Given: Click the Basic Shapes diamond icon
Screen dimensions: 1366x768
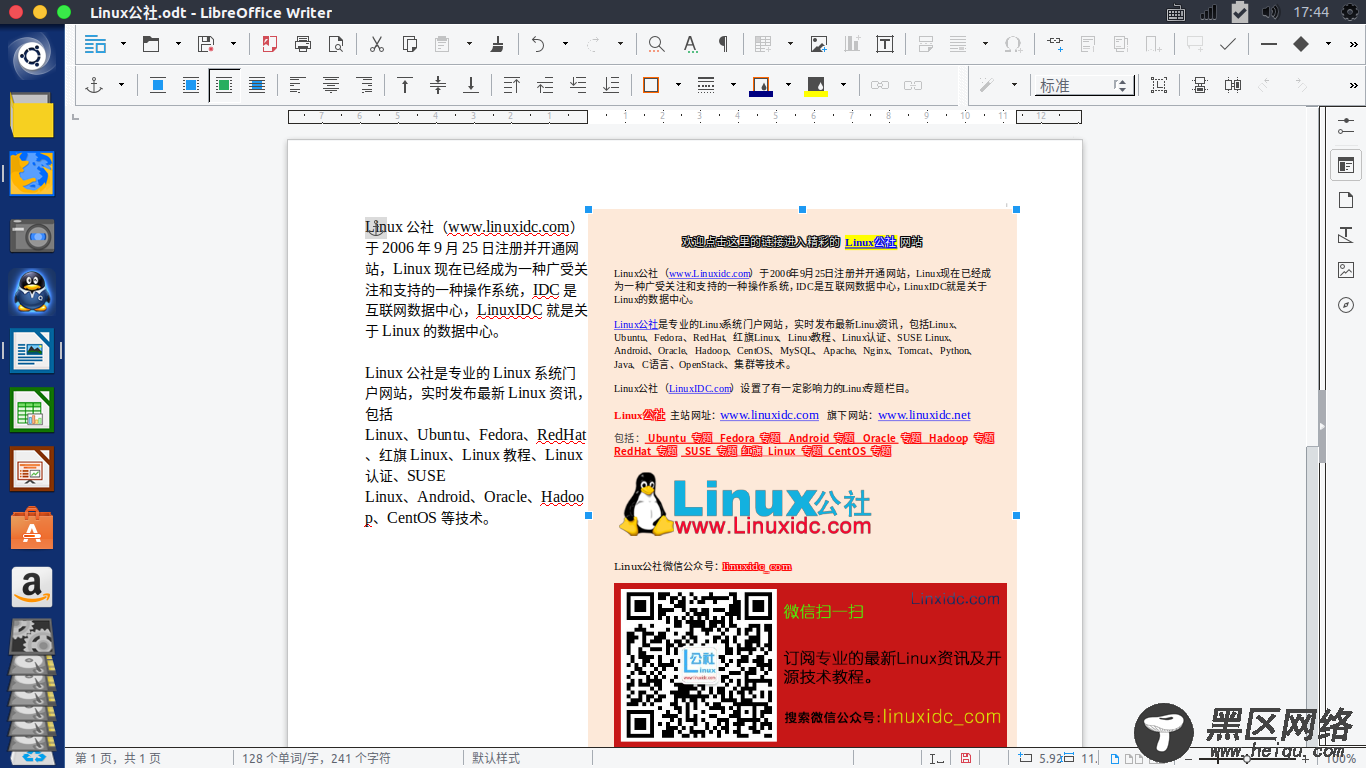Looking at the screenshot, I should click(x=1301, y=44).
